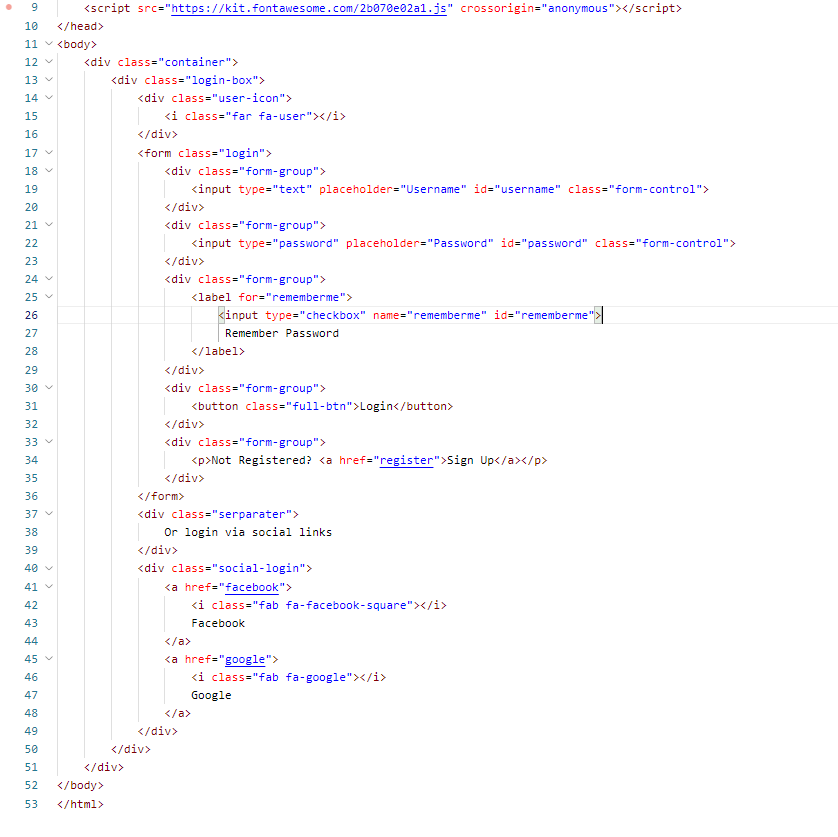
Task: Click the placeholder "Username" value
Action: pos(433,189)
